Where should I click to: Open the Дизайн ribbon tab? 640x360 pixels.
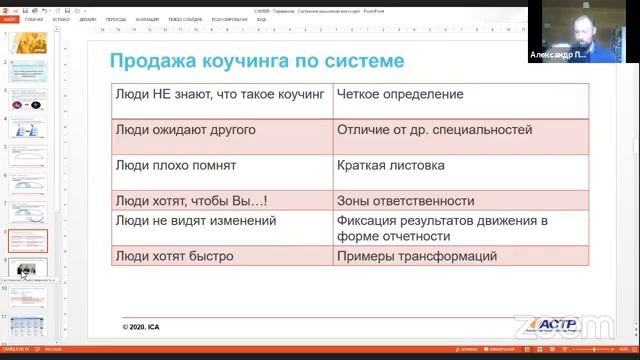[87, 19]
